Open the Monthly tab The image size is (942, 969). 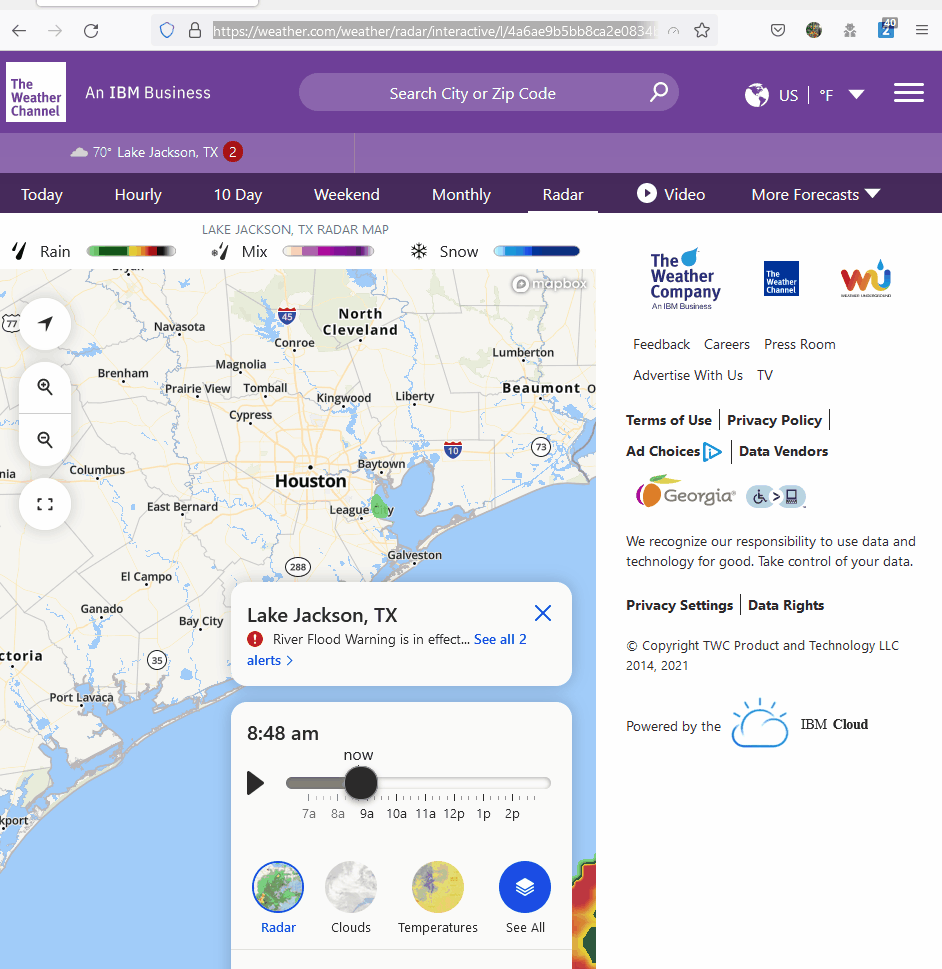(461, 195)
